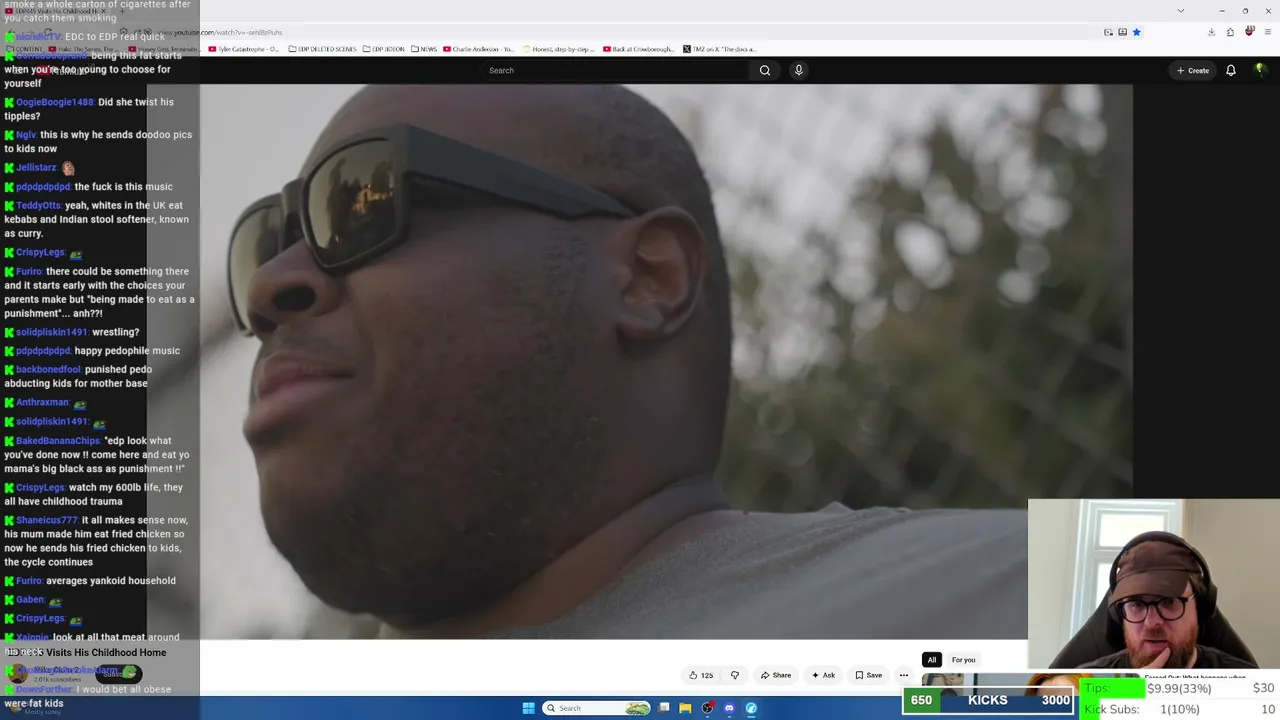Click username backbonedfool in chat

pyautogui.click(x=48, y=370)
